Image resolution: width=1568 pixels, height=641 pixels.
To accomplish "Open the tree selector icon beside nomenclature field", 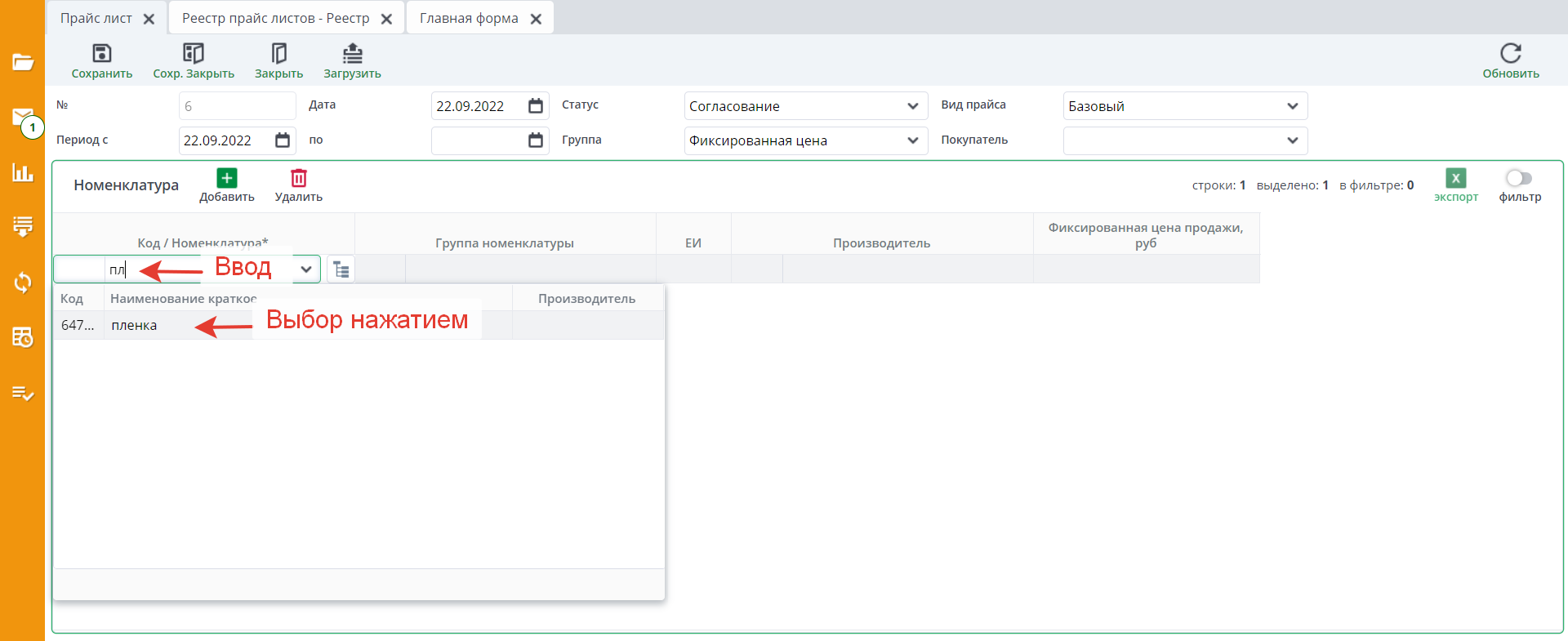I will 341,269.
